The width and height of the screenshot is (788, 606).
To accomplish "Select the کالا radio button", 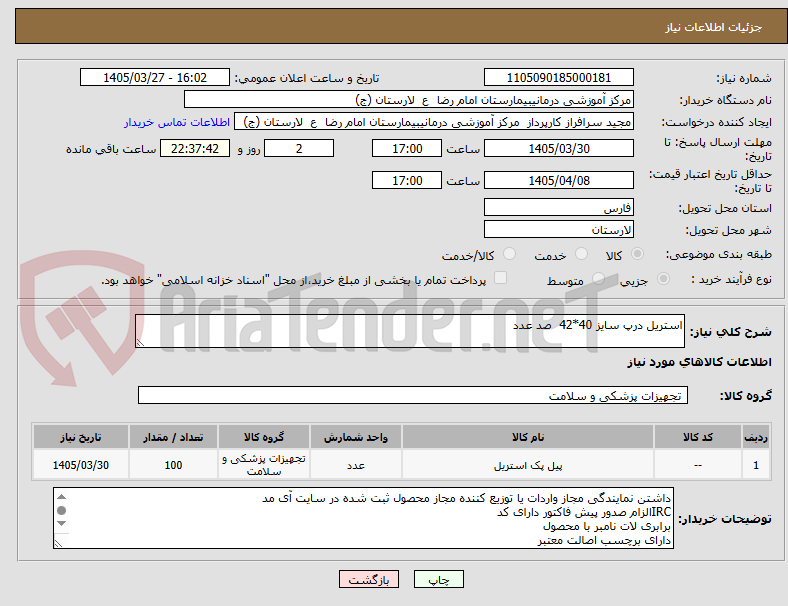I will point(637,254).
